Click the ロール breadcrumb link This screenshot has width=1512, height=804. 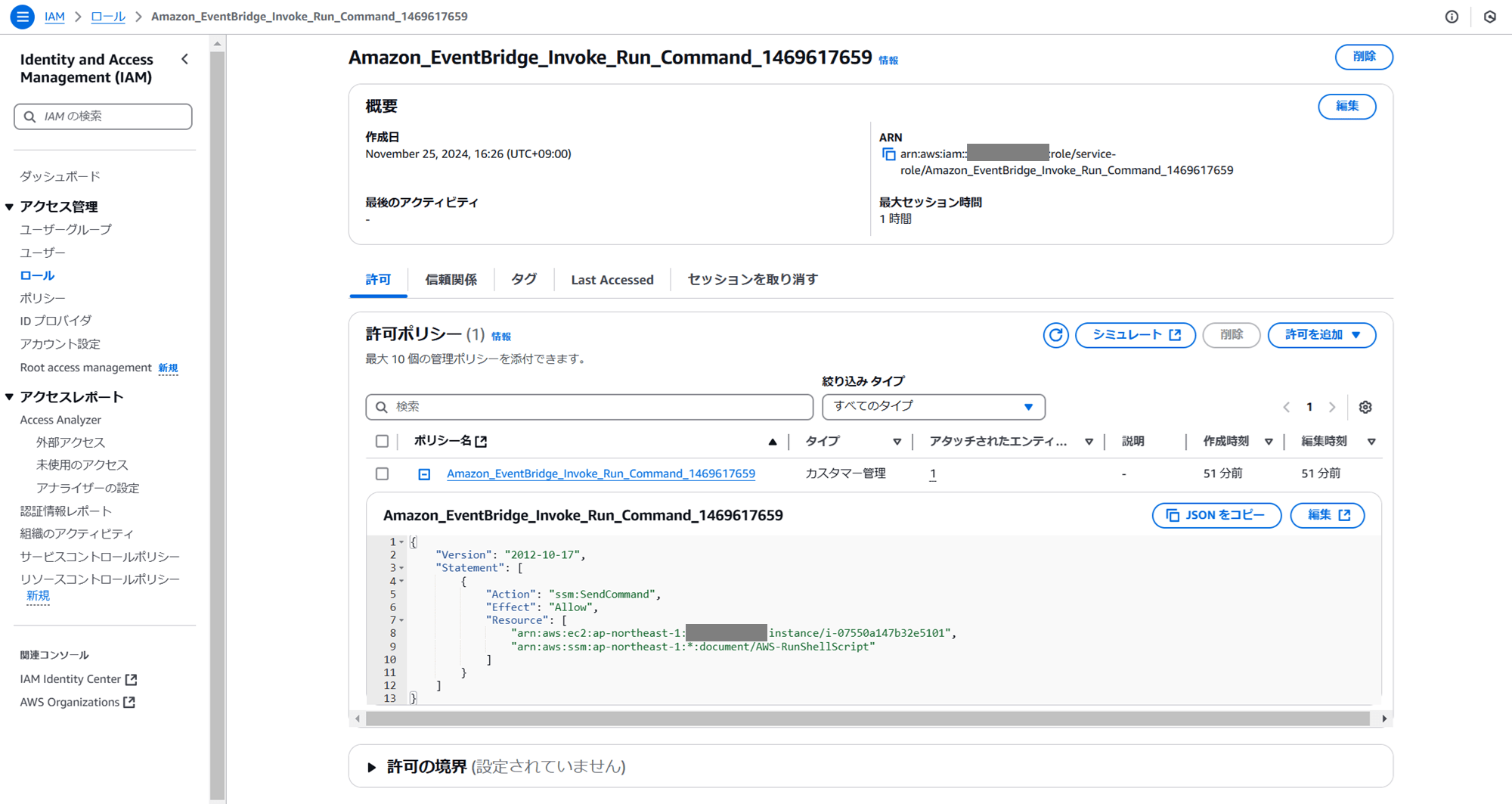(x=108, y=17)
